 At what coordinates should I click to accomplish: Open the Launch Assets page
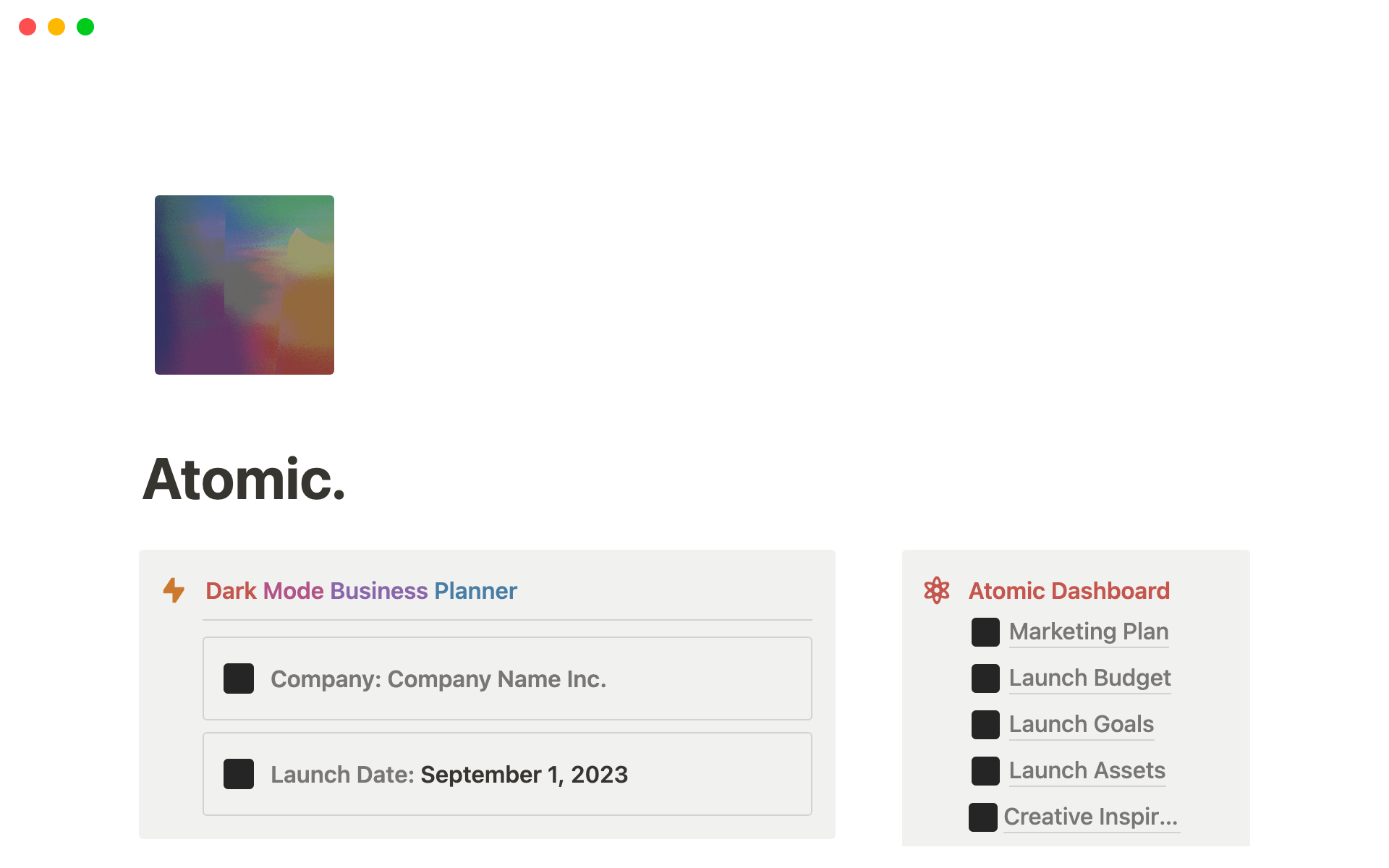(x=1087, y=770)
